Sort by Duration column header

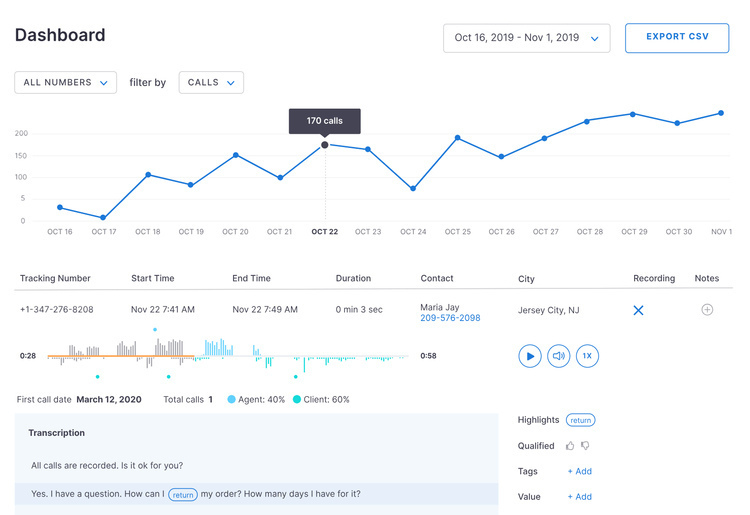(353, 278)
